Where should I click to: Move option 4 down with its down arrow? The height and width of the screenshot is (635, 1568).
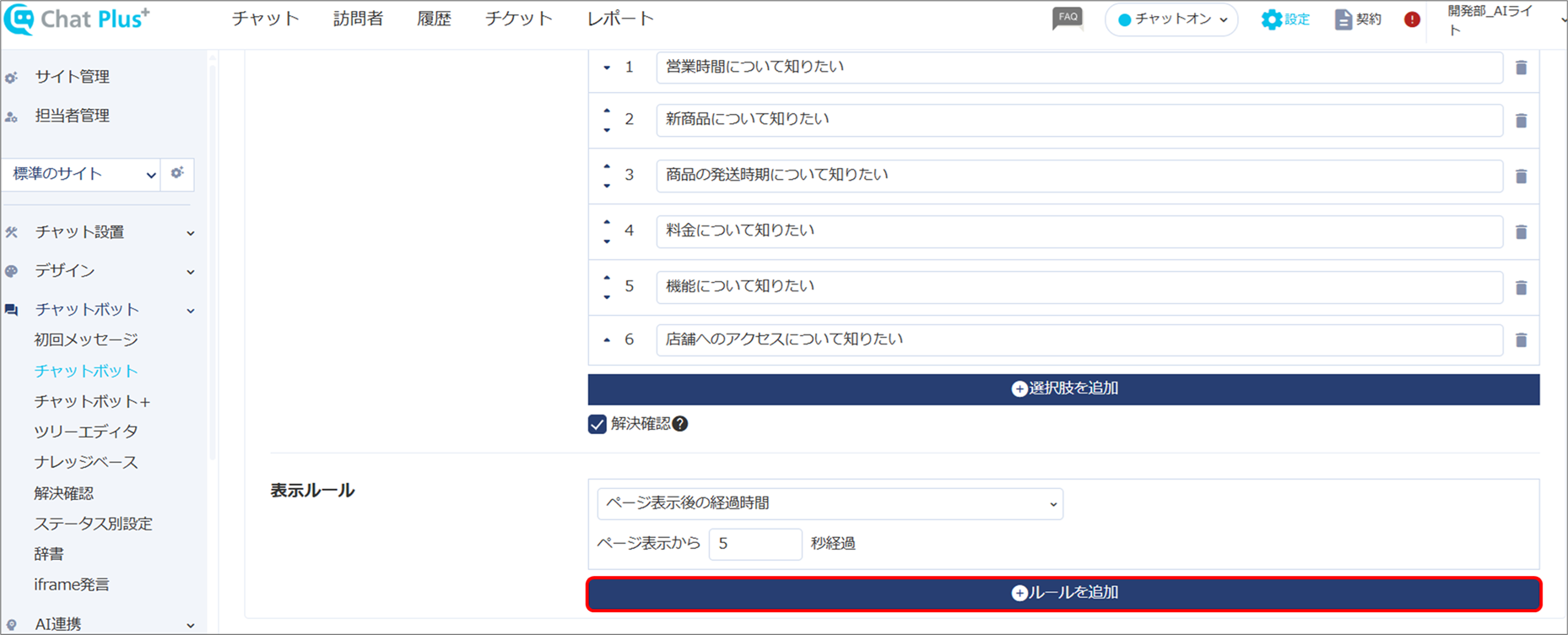(x=607, y=242)
